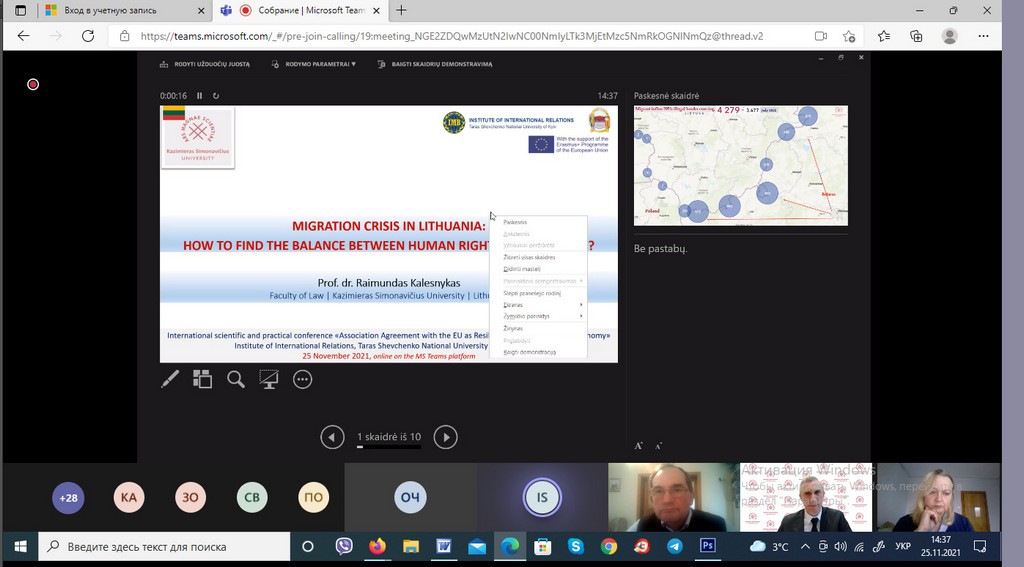The image size is (1024, 567).
Task: Go to the next slide arrow
Action: pos(445,437)
